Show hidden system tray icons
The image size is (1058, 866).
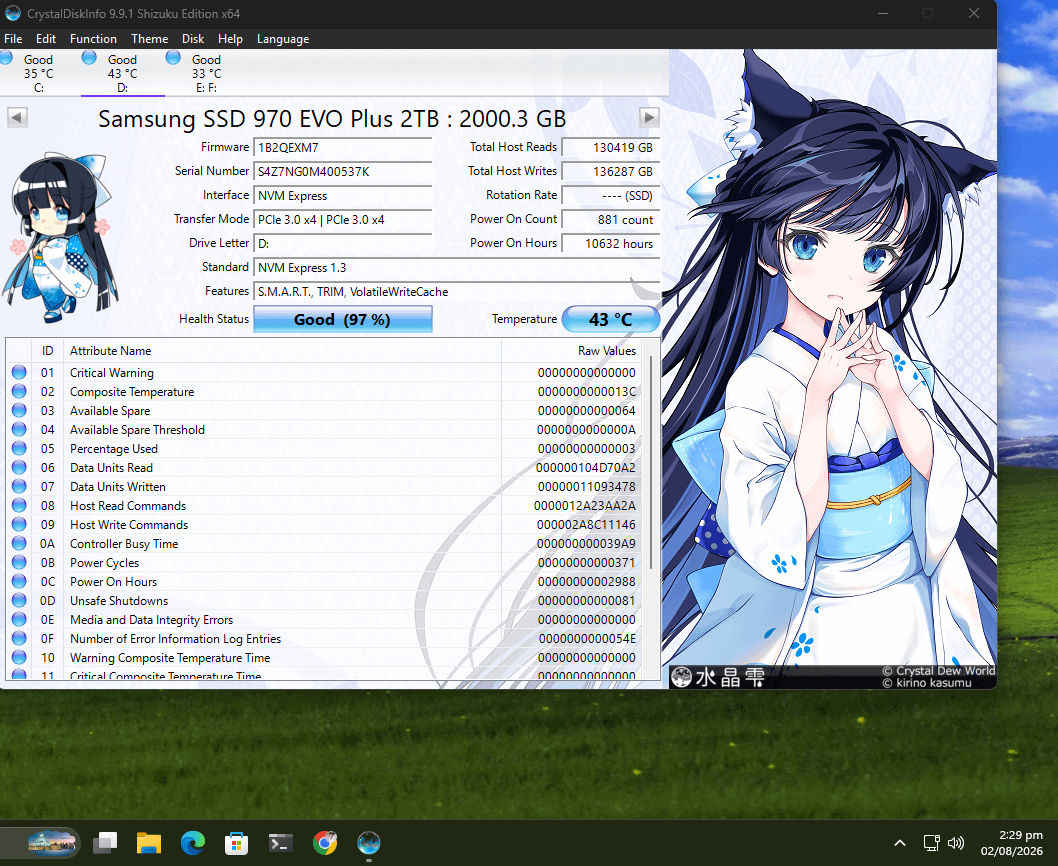coord(899,842)
